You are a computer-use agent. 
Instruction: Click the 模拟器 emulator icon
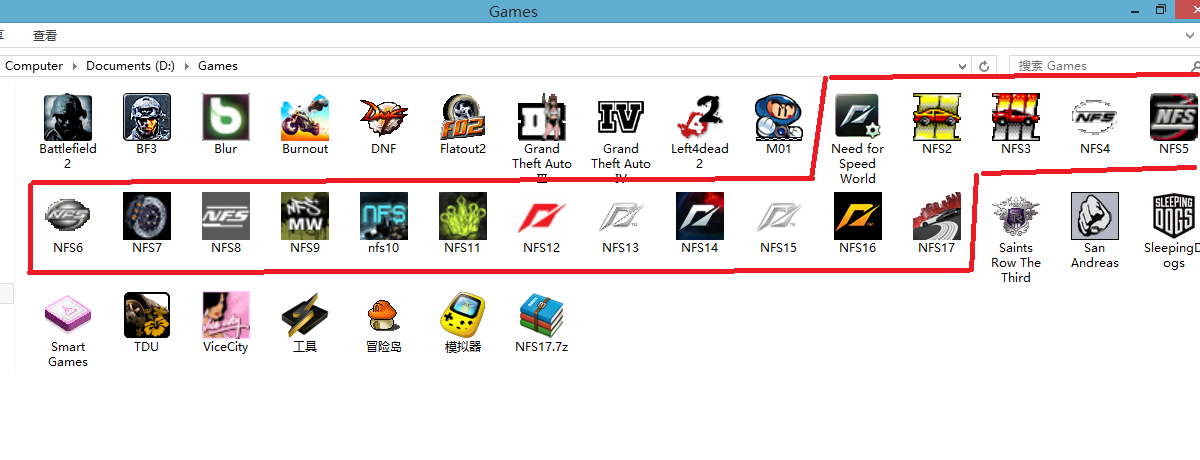coord(463,316)
